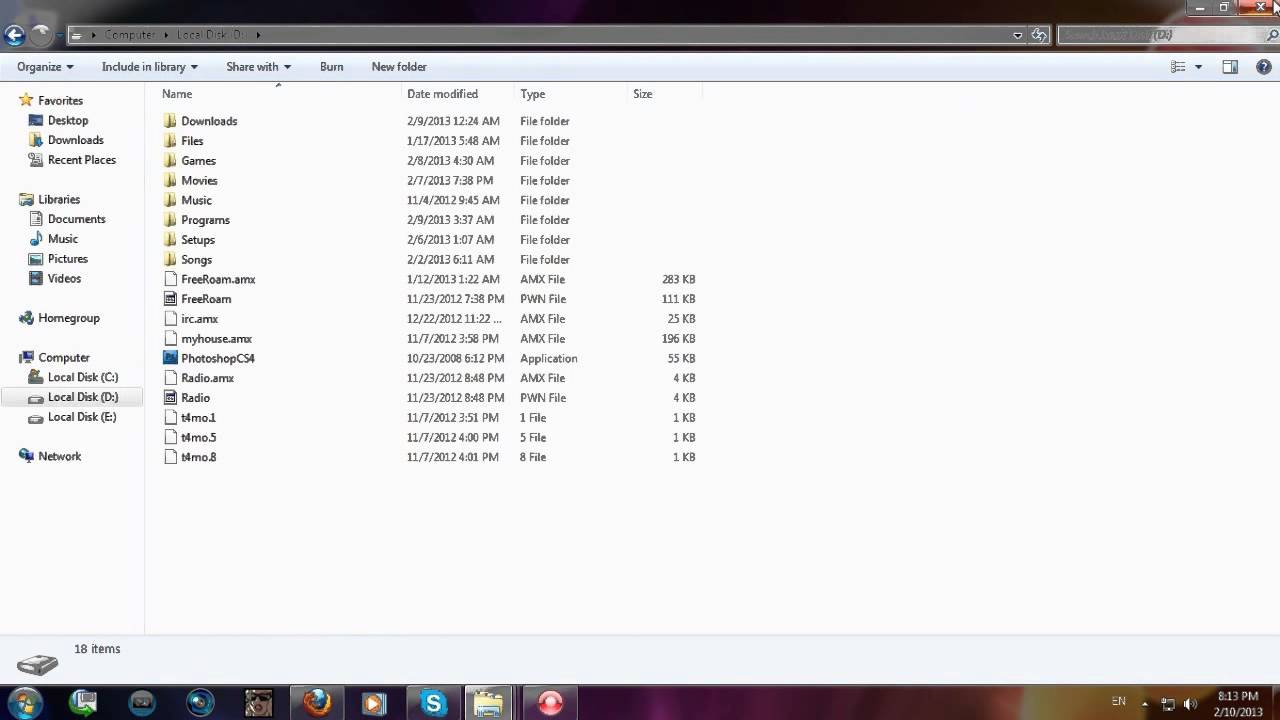
Task: Select the Music folder icon in file list
Action: 170,200
